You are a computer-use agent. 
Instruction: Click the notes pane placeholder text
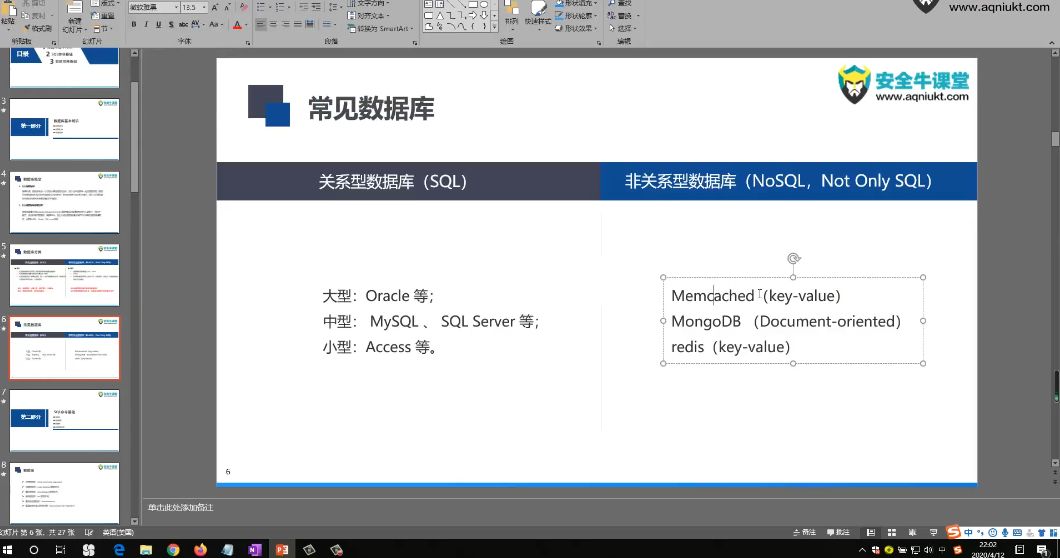180,507
